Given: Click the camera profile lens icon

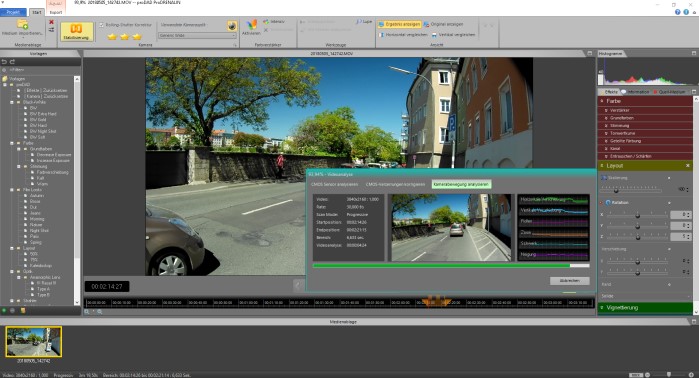Looking at the screenshot, I should (x=232, y=26).
